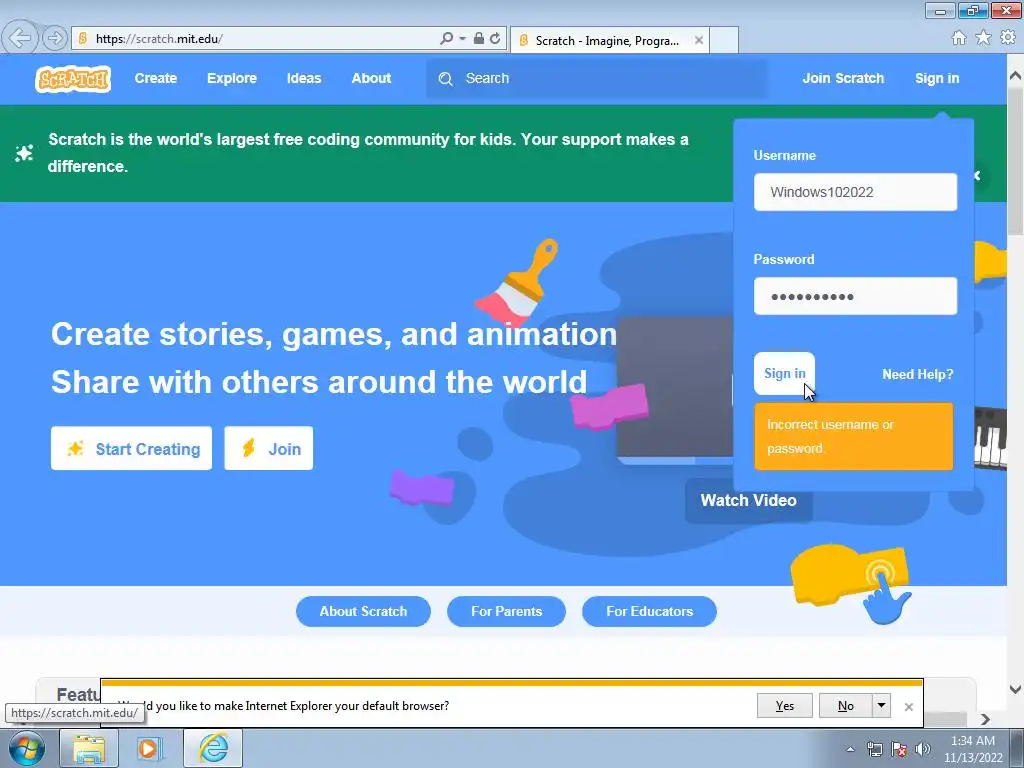Submit the white Sign in button
Screen dimensions: 1024x768
click(784, 374)
